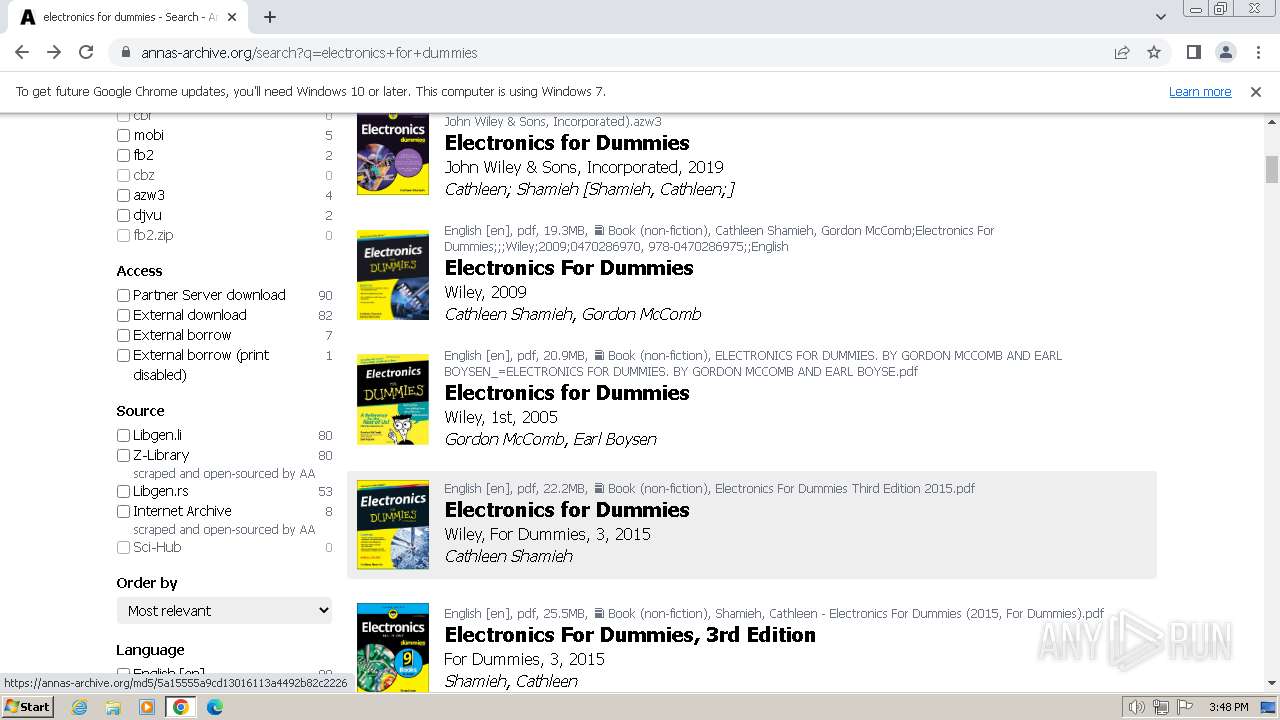Open Electronics for Dummies, Wiley 1st 2005

click(567, 393)
